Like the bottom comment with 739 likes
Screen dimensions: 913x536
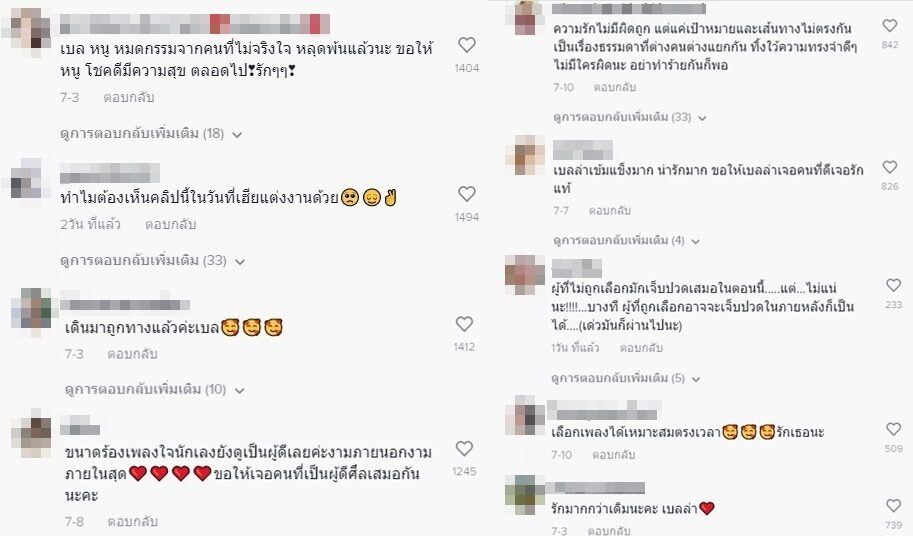pos(893,505)
